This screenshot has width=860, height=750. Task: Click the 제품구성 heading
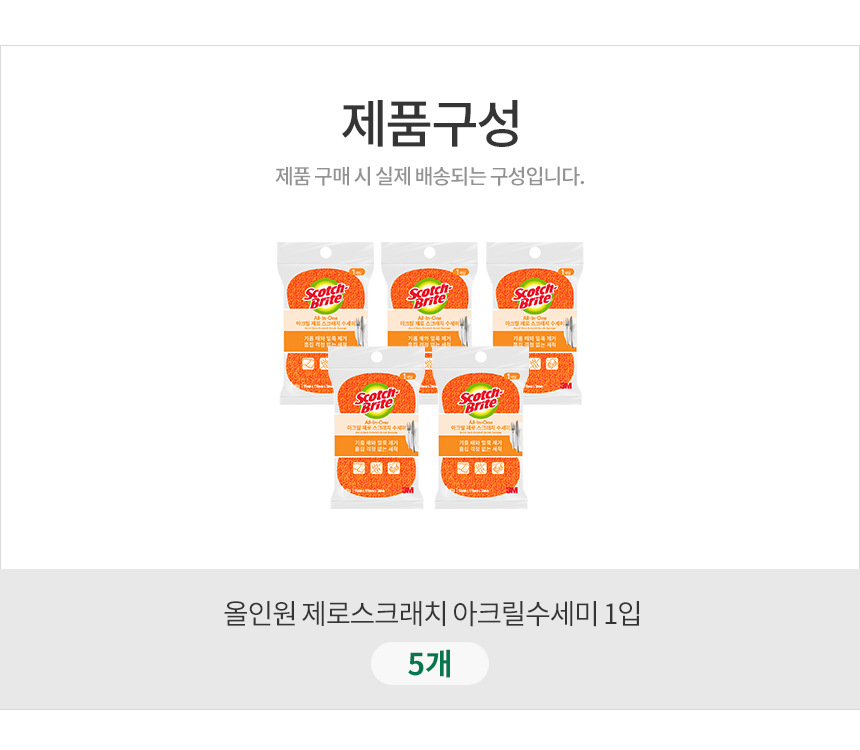(x=430, y=124)
